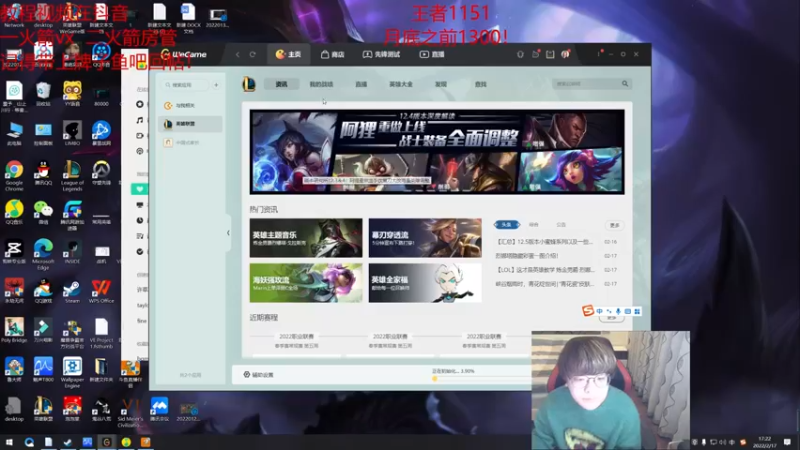Switch to the 发现 sub-tab
The image size is (800, 450).
coord(441,84)
